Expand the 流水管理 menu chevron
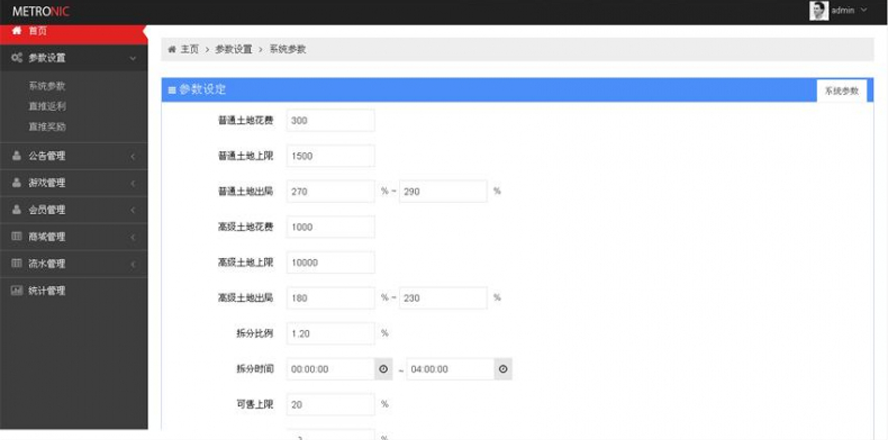Image resolution: width=888 pixels, height=440 pixels. point(133,264)
